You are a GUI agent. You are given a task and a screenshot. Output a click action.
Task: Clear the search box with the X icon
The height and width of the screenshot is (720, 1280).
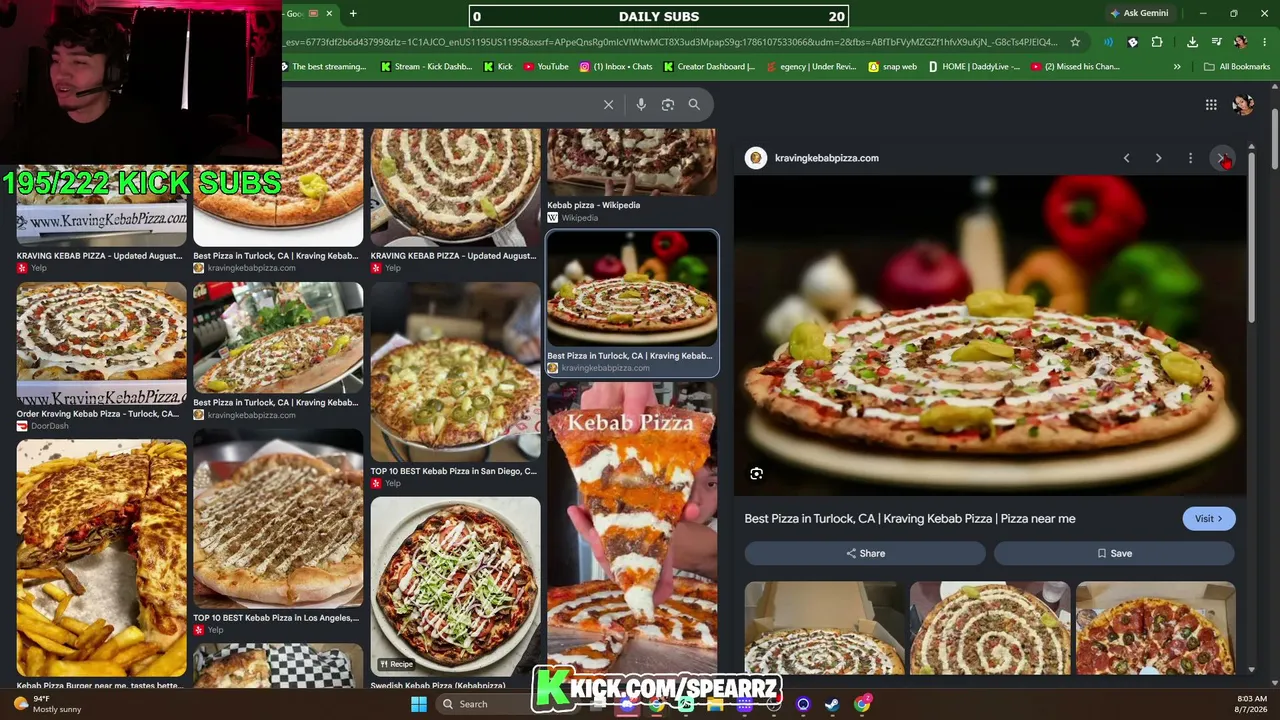[608, 104]
